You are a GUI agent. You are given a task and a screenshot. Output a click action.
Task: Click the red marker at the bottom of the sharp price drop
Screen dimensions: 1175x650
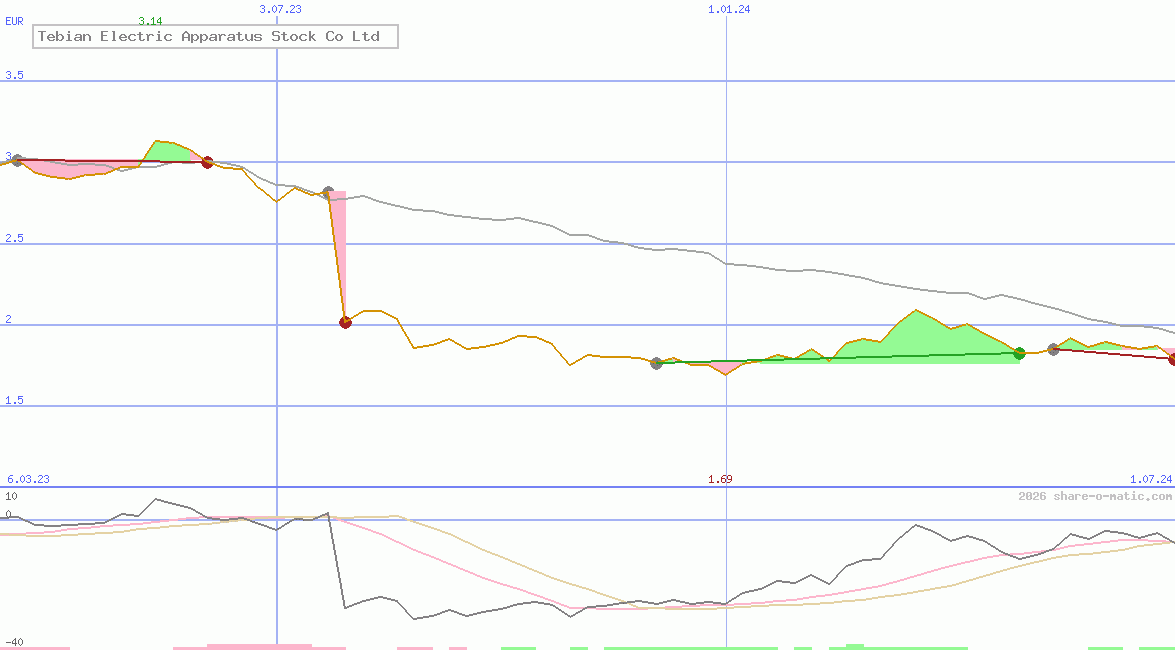[345, 322]
